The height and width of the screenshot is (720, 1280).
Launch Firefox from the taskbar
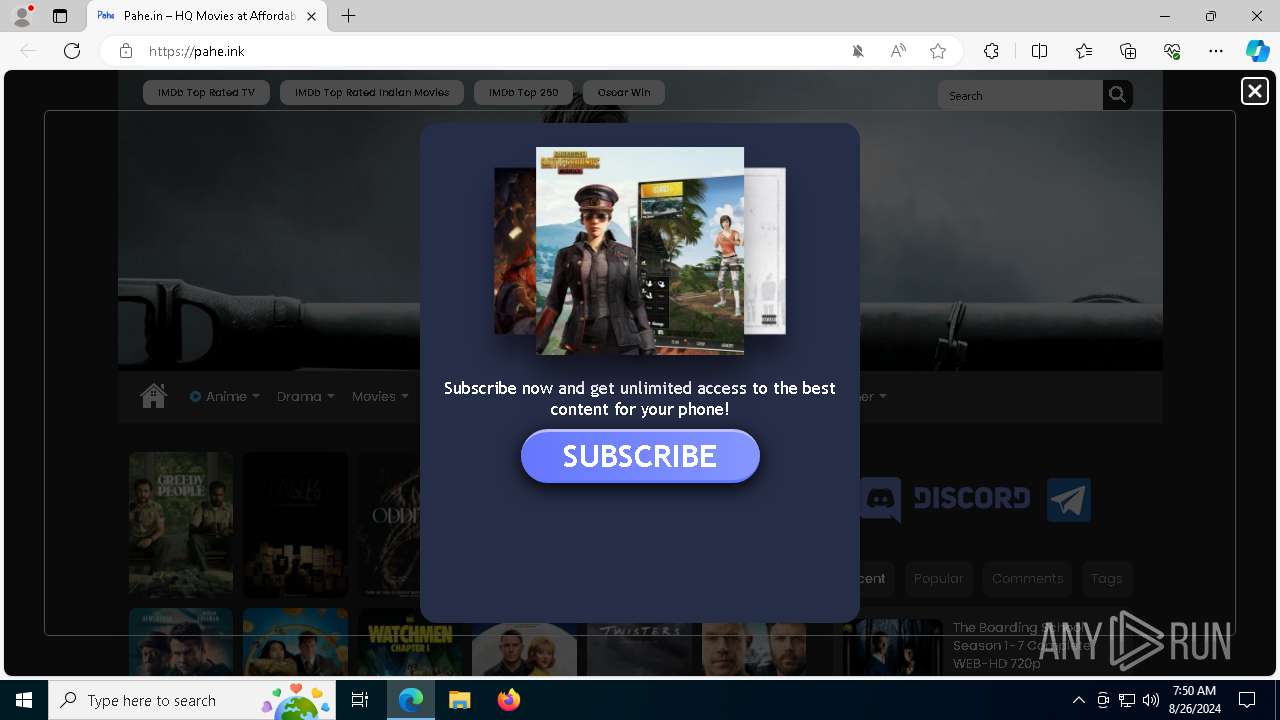508,700
